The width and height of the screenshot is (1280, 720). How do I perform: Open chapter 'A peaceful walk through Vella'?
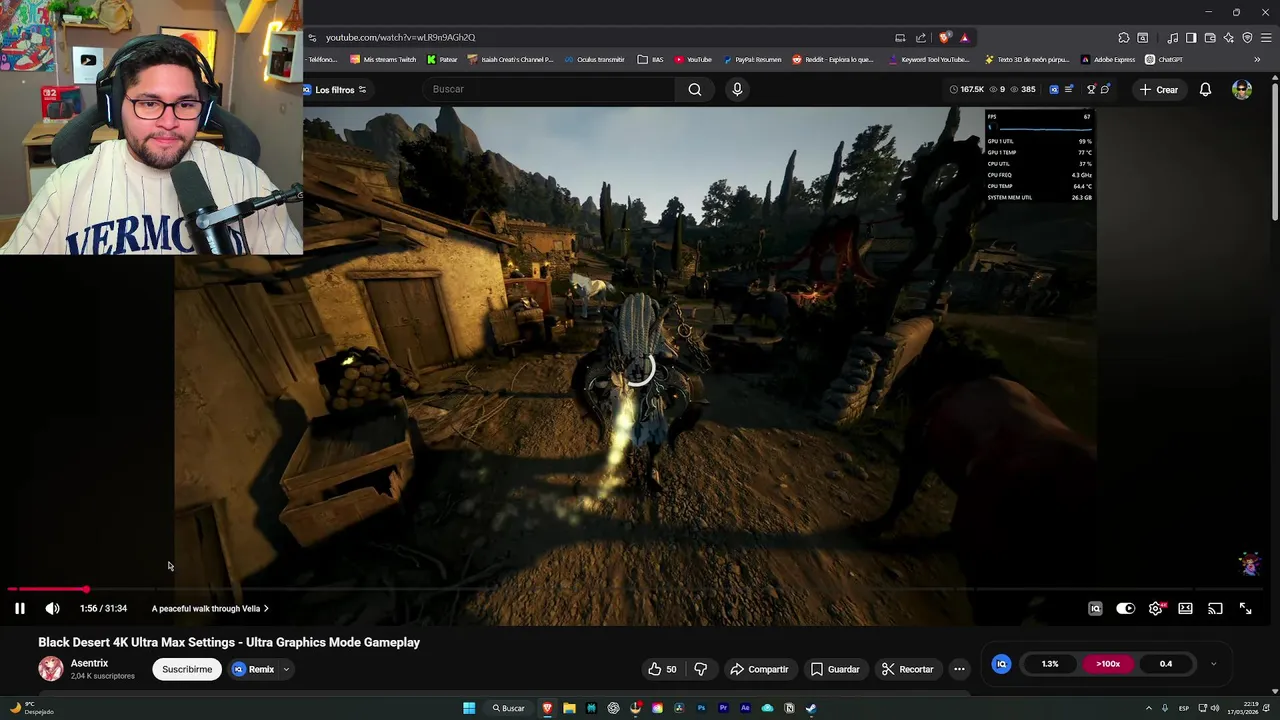click(x=210, y=608)
